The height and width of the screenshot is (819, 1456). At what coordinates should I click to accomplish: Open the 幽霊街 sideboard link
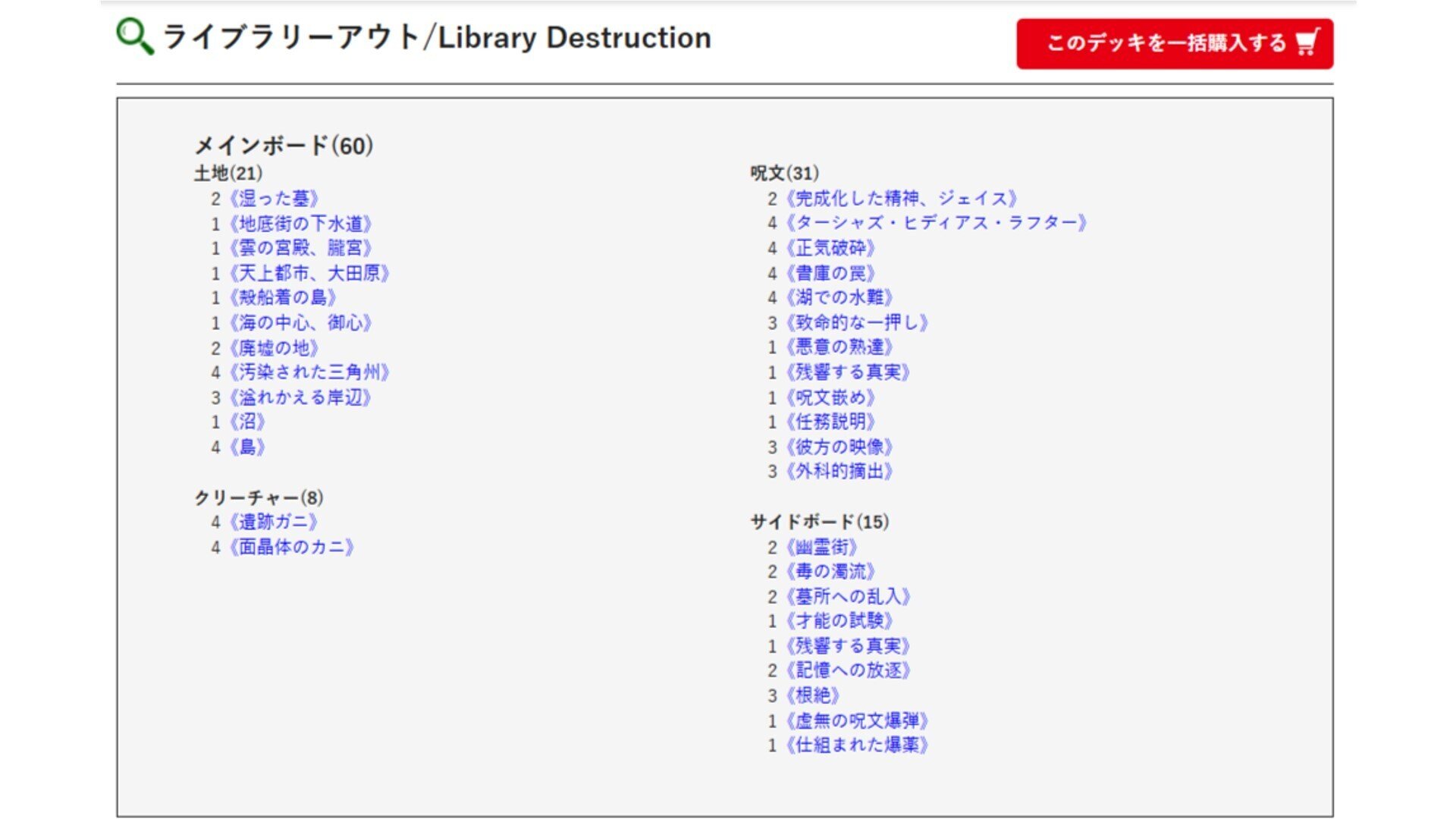point(821,547)
